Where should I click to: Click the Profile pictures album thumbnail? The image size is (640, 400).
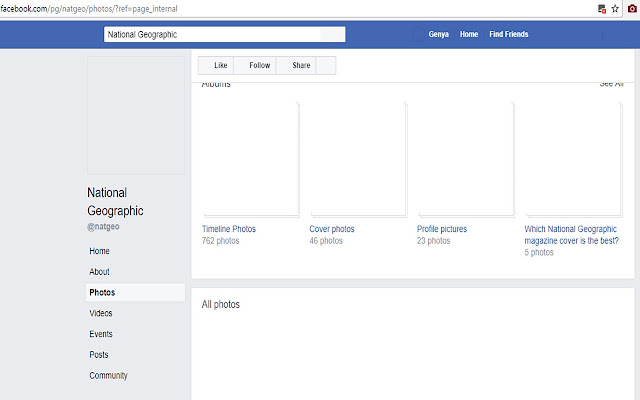click(x=466, y=160)
